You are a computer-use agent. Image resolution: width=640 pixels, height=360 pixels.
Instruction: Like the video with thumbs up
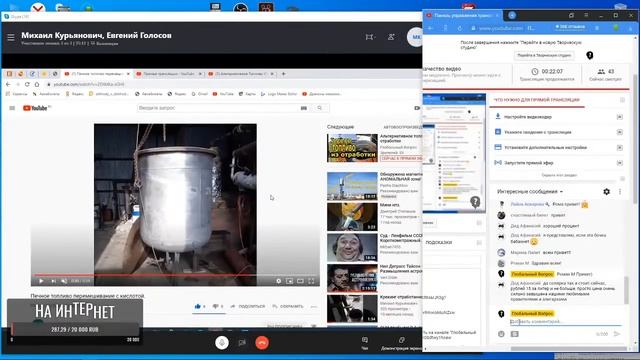coord(198,306)
